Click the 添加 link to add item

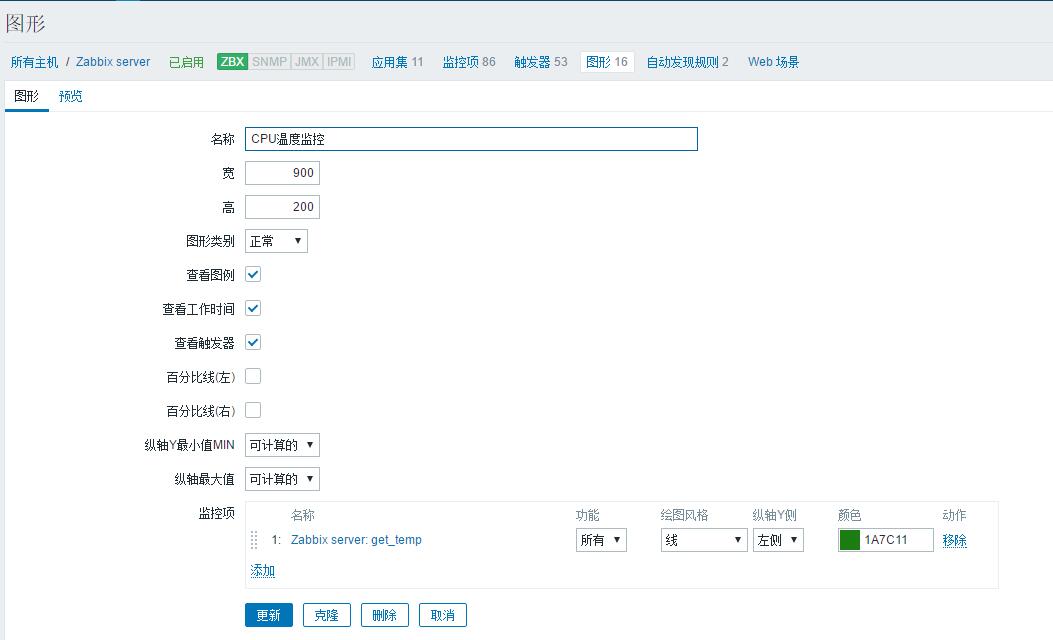(263, 570)
